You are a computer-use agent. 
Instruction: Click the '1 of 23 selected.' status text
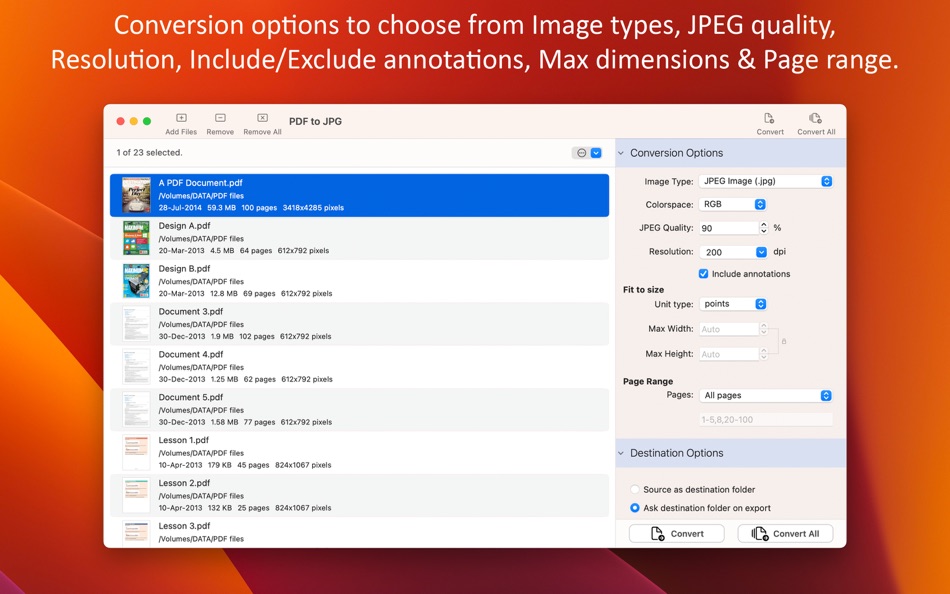pos(149,153)
